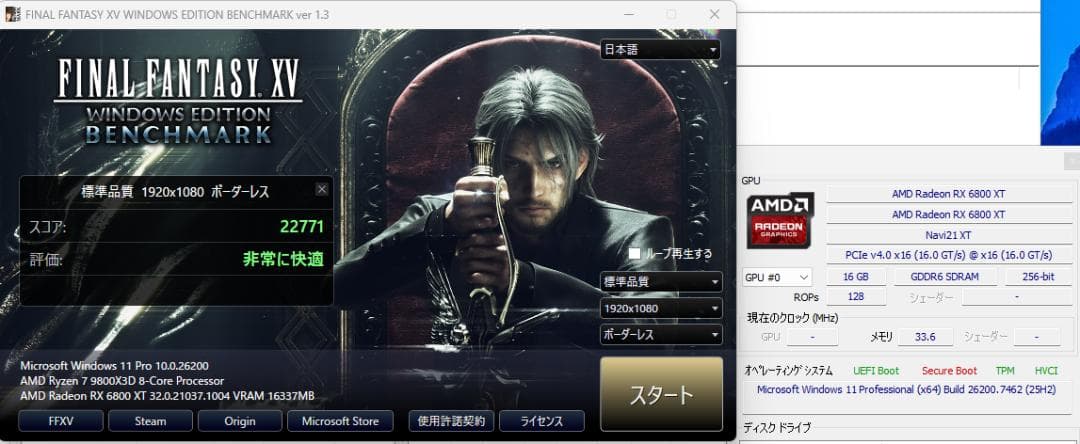Image resolution: width=1080 pixels, height=444 pixels.
Task: Open the 日本語 language dropdown
Action: tap(660, 50)
